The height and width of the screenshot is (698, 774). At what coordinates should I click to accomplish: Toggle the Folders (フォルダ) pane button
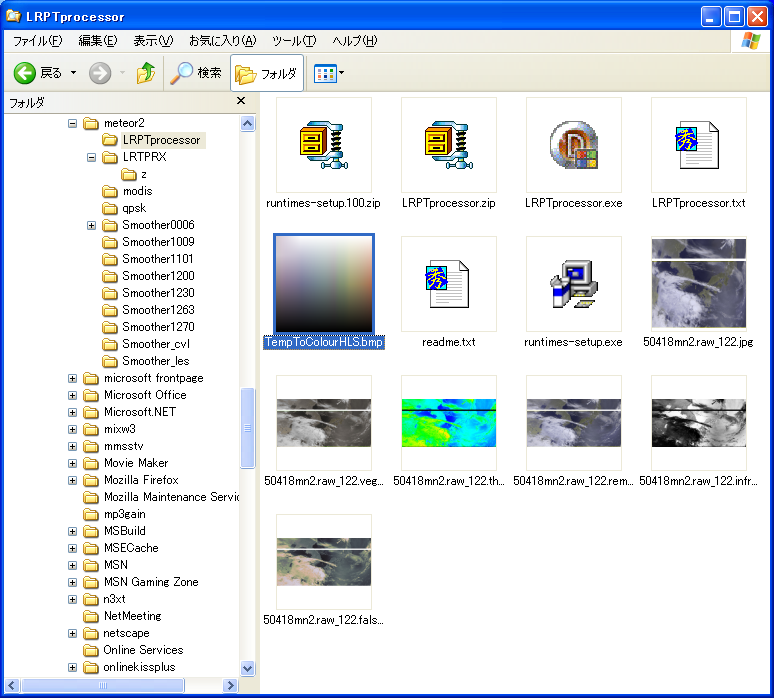coord(267,73)
